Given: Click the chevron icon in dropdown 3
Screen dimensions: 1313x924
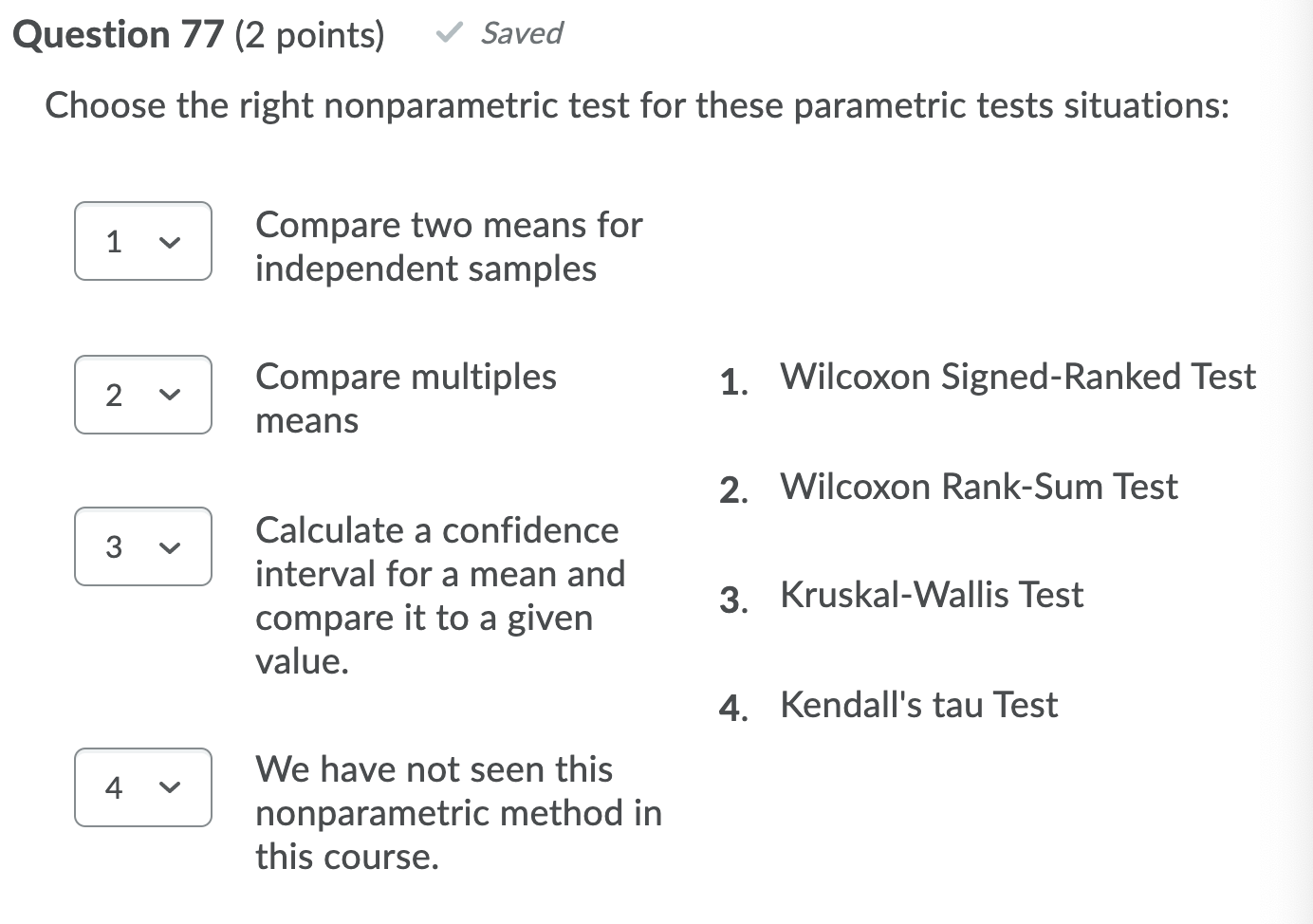Looking at the screenshot, I should point(170,546).
